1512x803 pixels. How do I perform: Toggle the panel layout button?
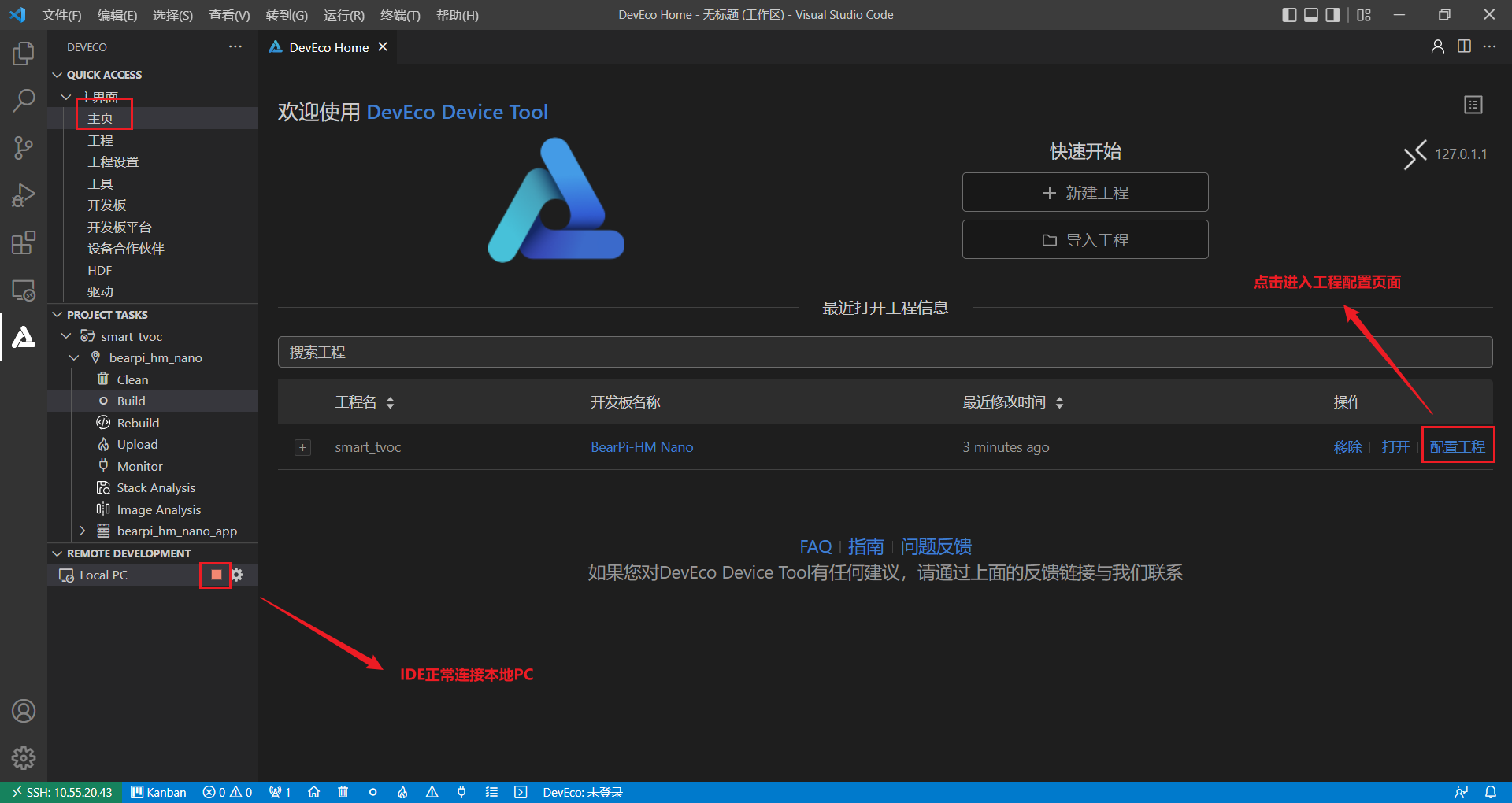pos(1311,15)
